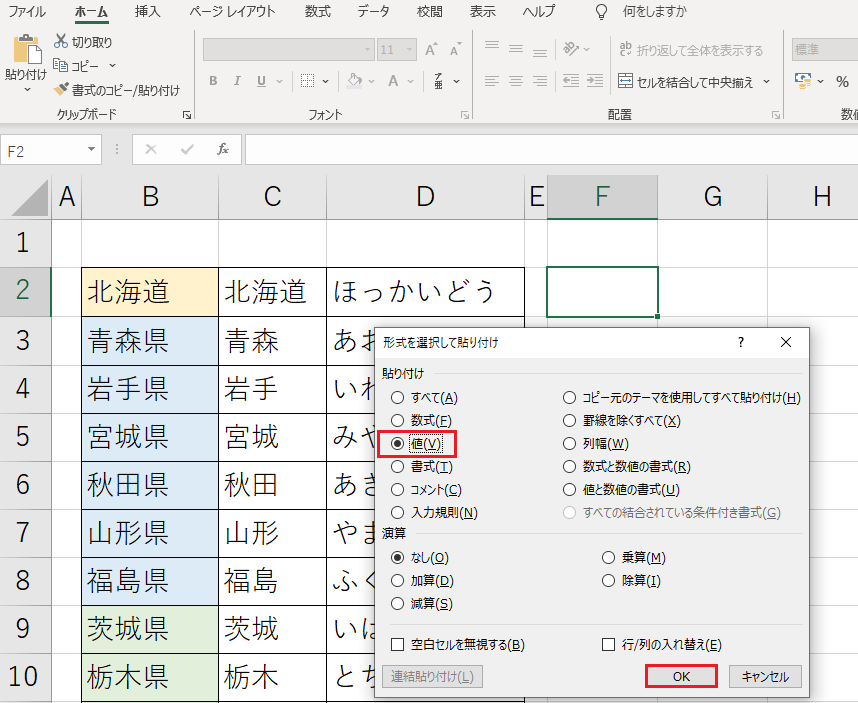Image resolution: width=858 pixels, height=703 pixels.
Task: Switch to the データ ribbon tab
Action: click(x=374, y=11)
